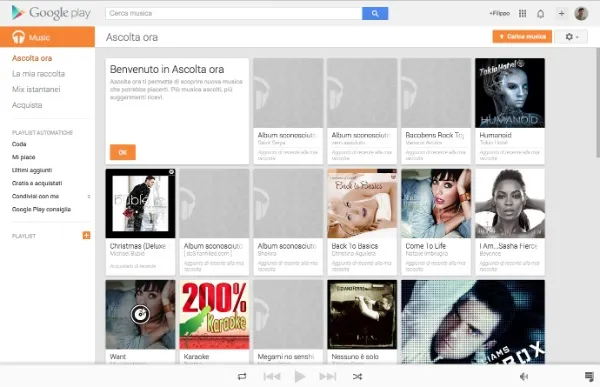The width and height of the screenshot is (600, 387).
Task: Open the Raccolta Rock placeholder cover
Action: click(436, 93)
